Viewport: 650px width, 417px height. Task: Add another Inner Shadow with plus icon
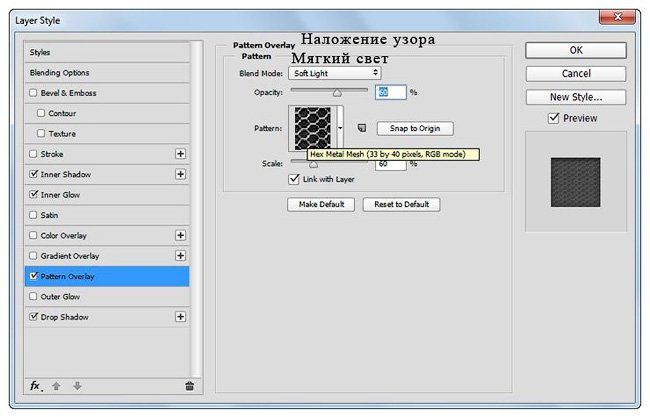click(x=181, y=174)
